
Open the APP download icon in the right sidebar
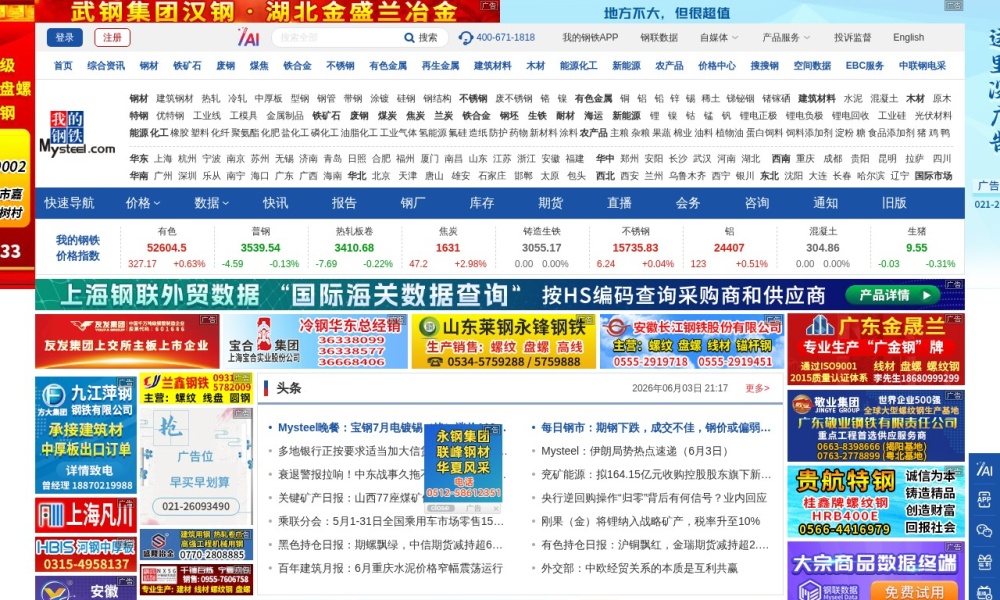pos(984,500)
